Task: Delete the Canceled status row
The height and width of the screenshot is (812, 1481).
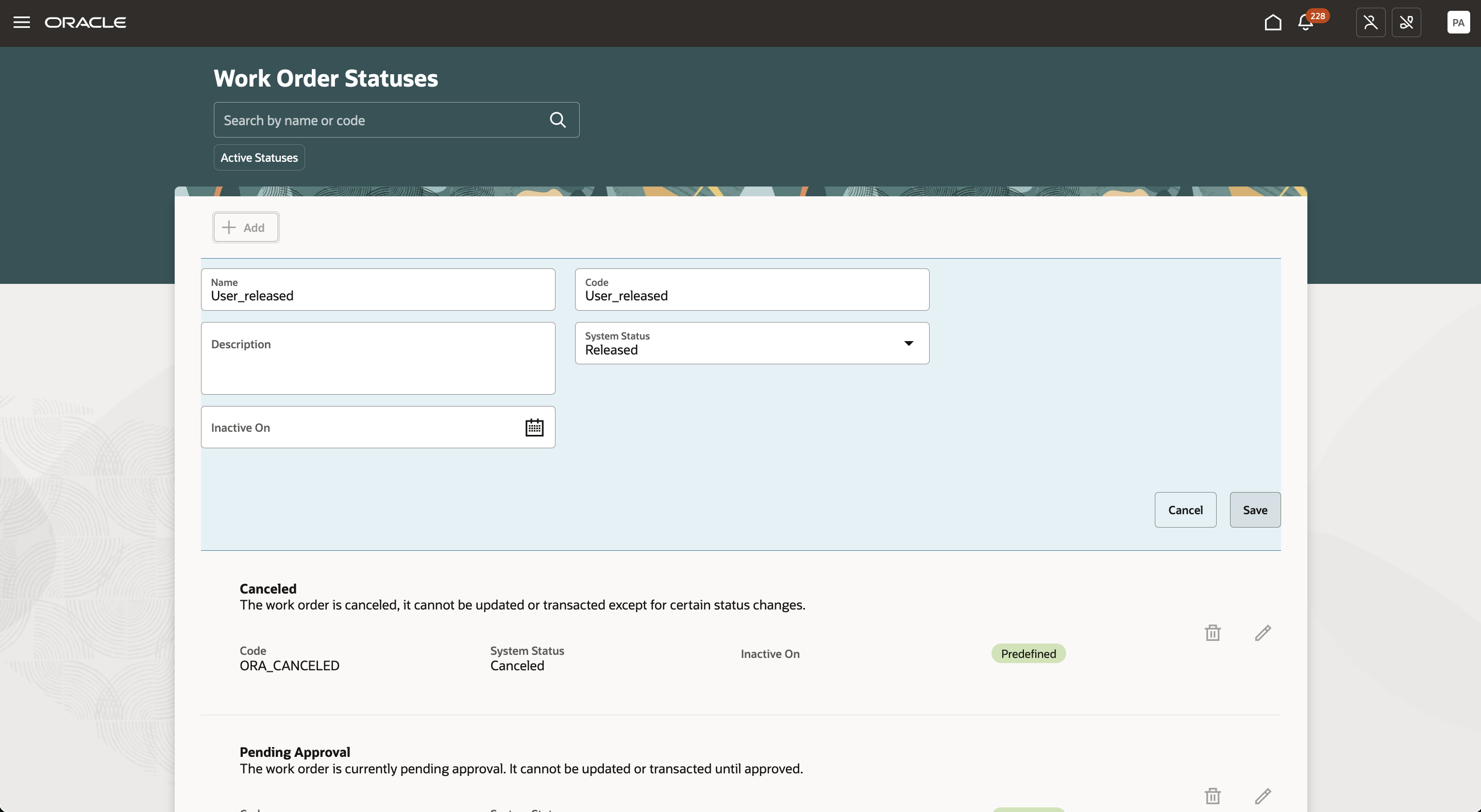Action: pyautogui.click(x=1213, y=633)
